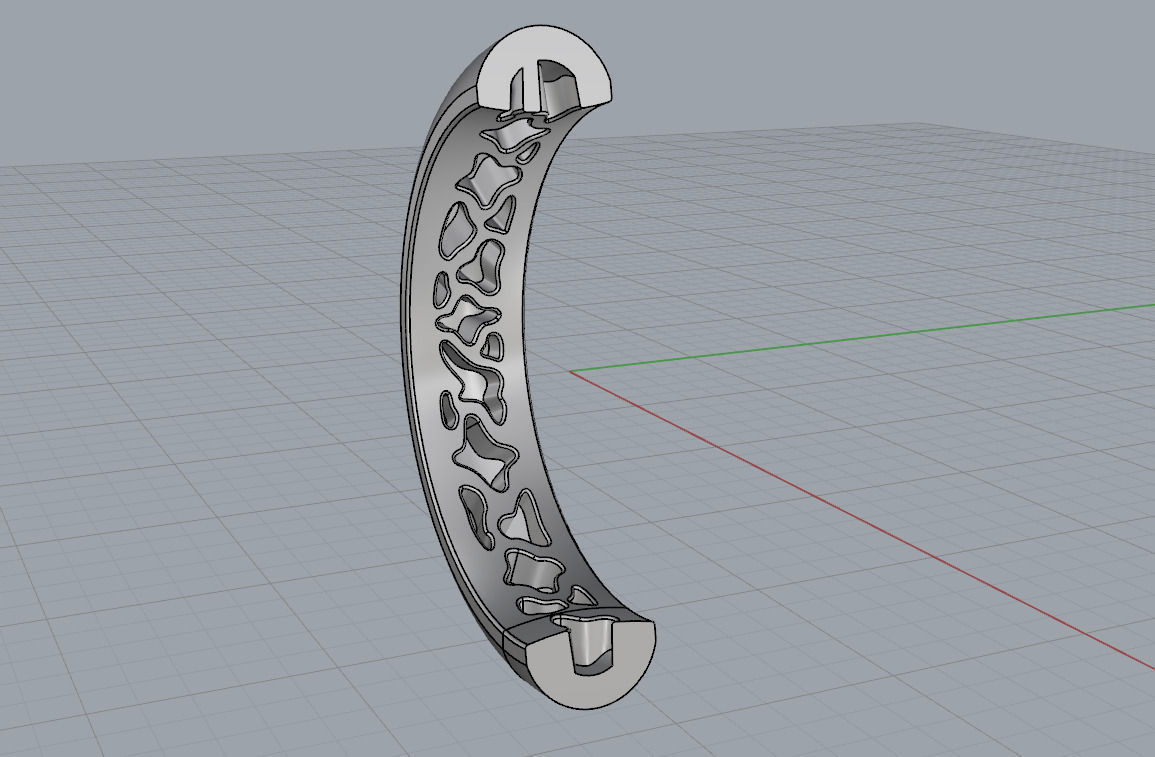
Task: Click the red X-axis line
Action: pos(862,520)
